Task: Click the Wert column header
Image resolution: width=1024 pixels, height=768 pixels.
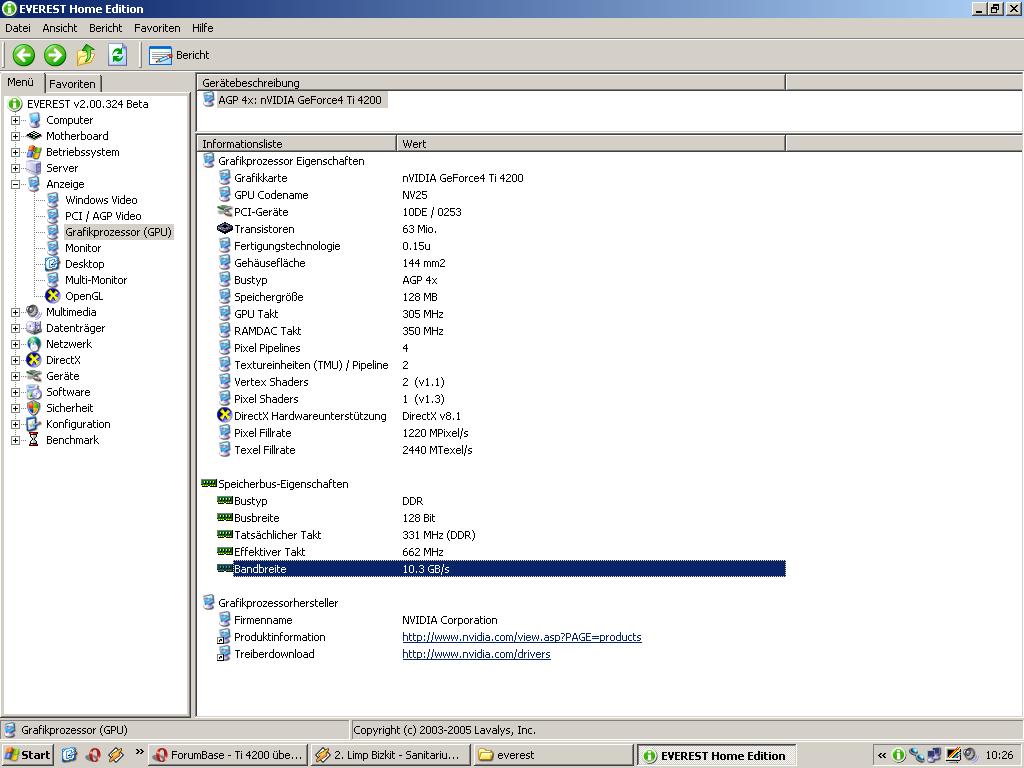Action: click(591, 144)
